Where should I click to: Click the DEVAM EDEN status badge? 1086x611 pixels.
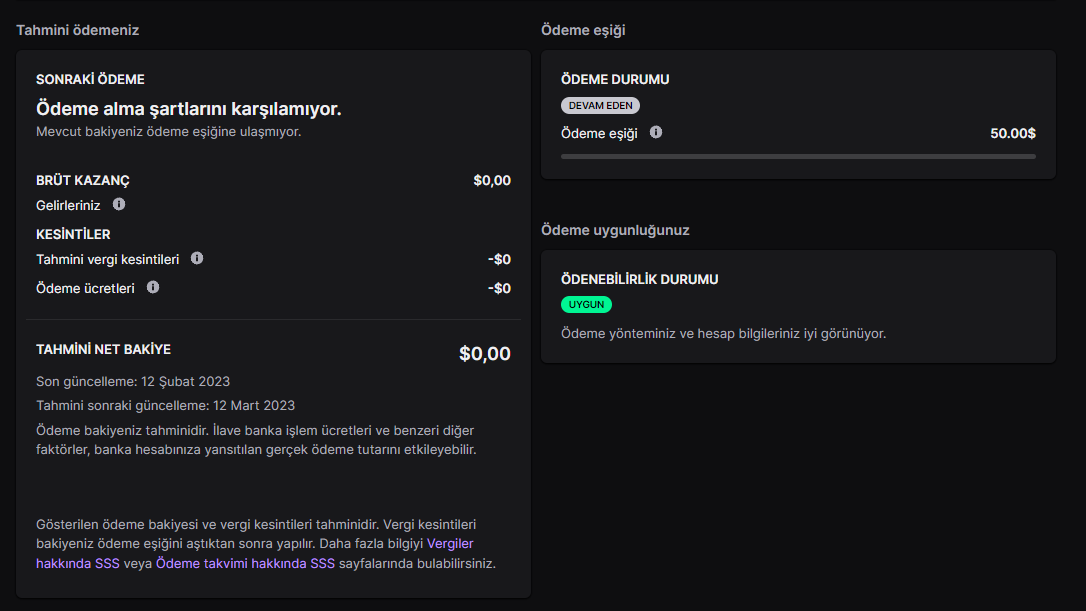pos(600,105)
